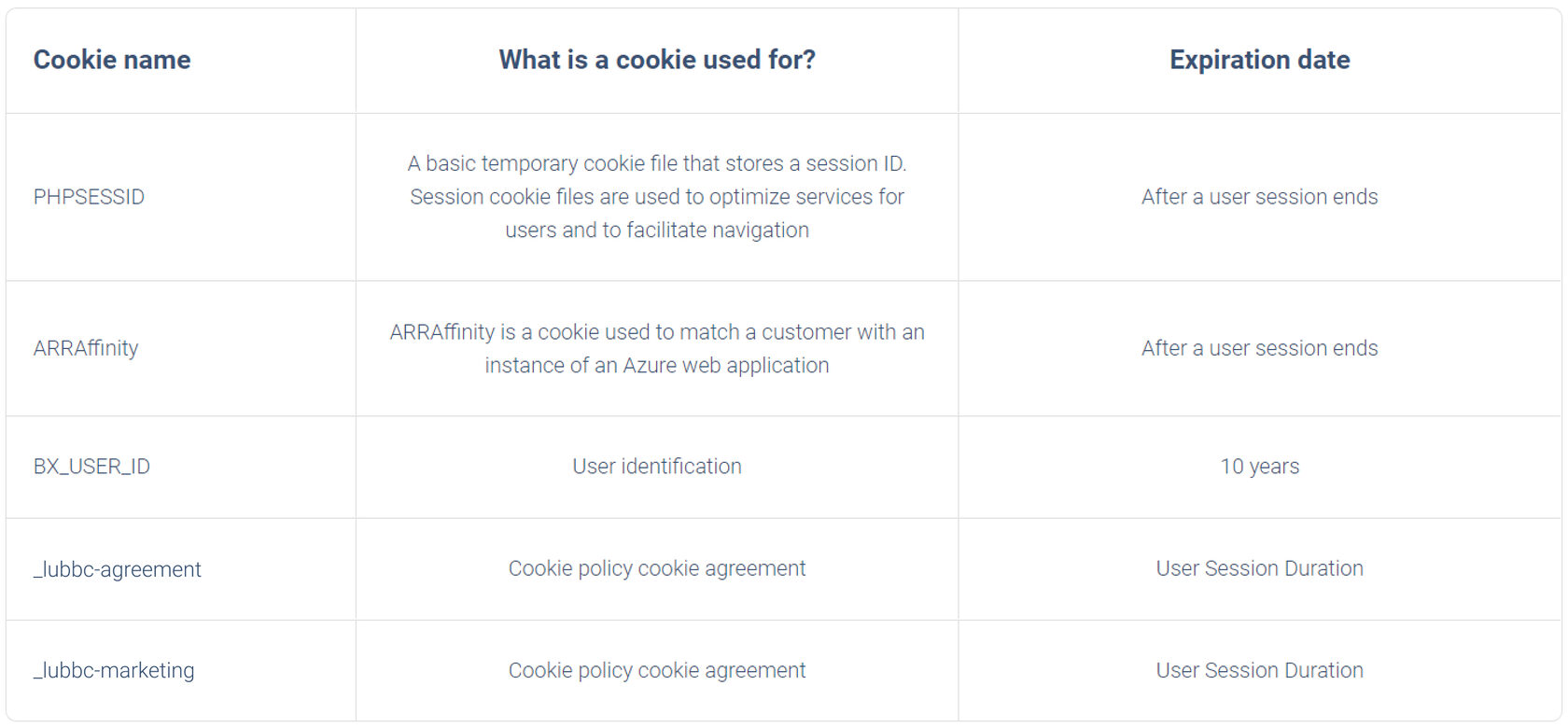Click the _lubbc-marketing 'Cookie policy cookie agreement' description
1568x727 pixels.
(657, 670)
